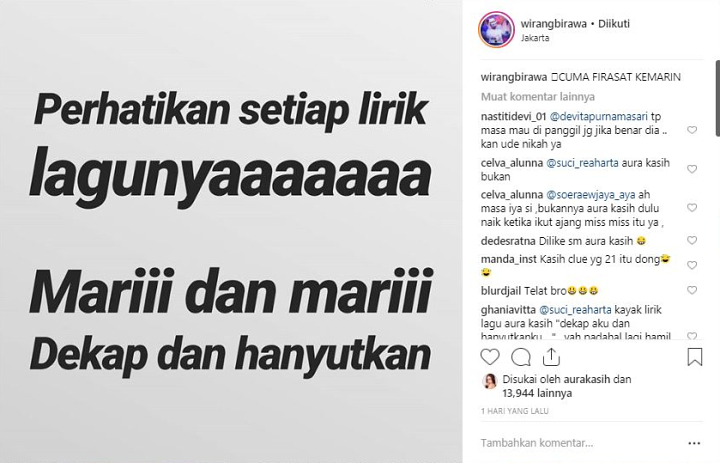Like manda_inst's comment heart
720x463 pixels.
pyautogui.click(x=692, y=265)
